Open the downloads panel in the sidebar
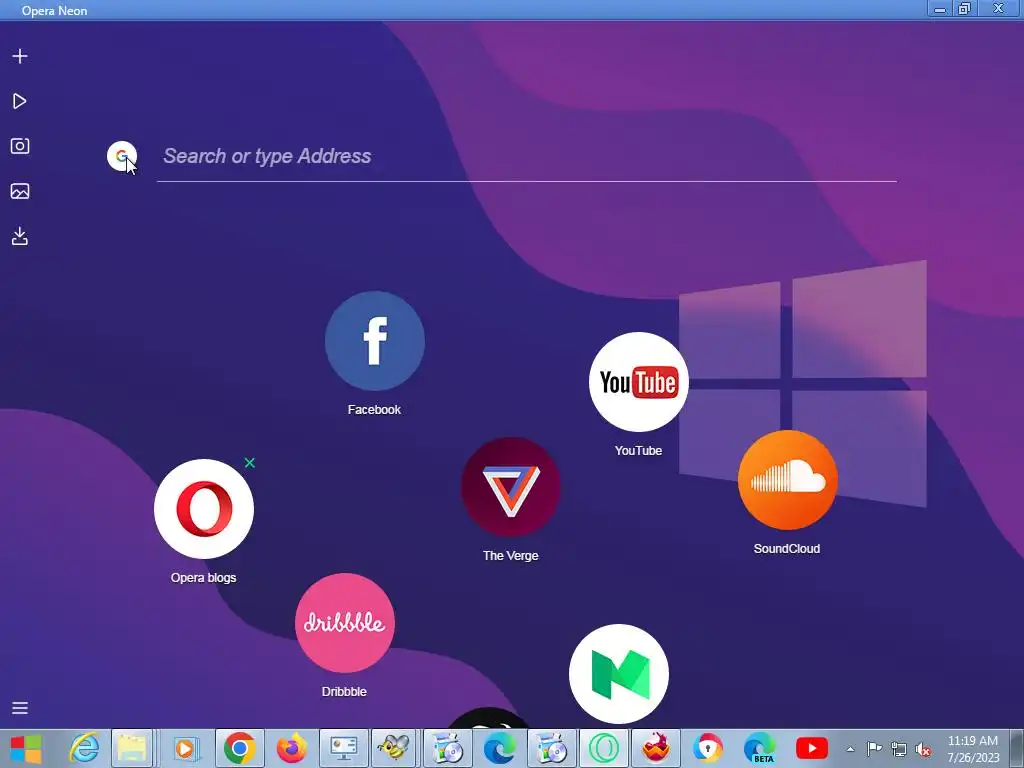Image resolution: width=1024 pixels, height=768 pixels. tap(20, 236)
